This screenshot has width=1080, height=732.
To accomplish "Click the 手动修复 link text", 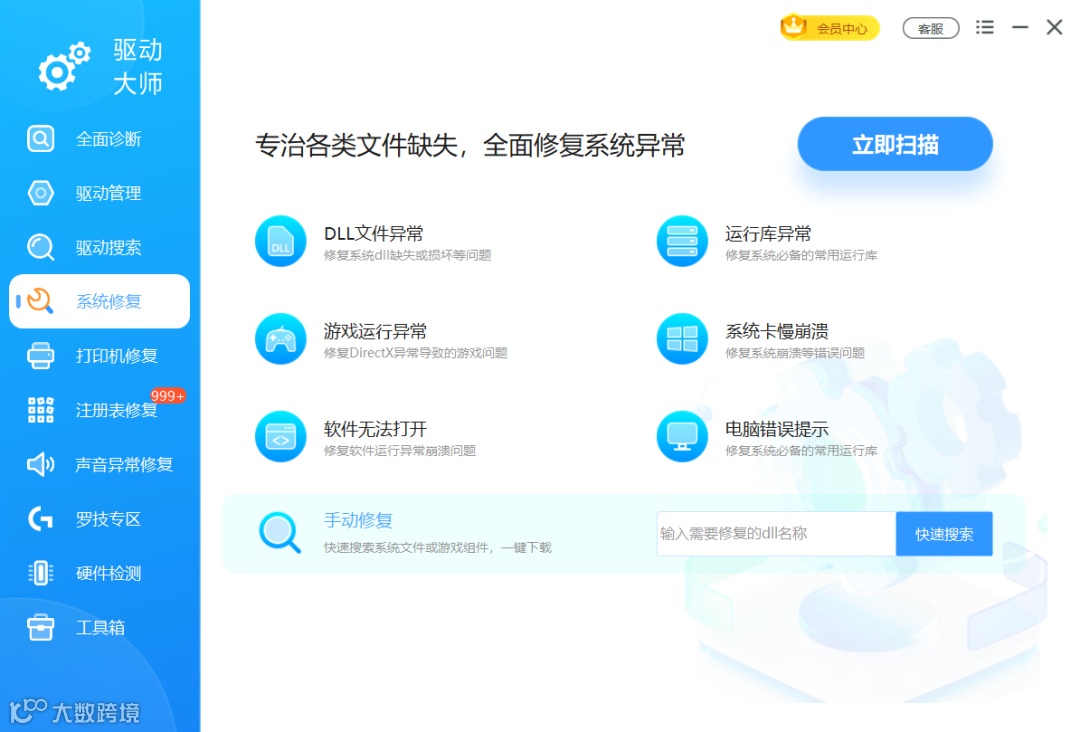I will pyautogui.click(x=358, y=520).
